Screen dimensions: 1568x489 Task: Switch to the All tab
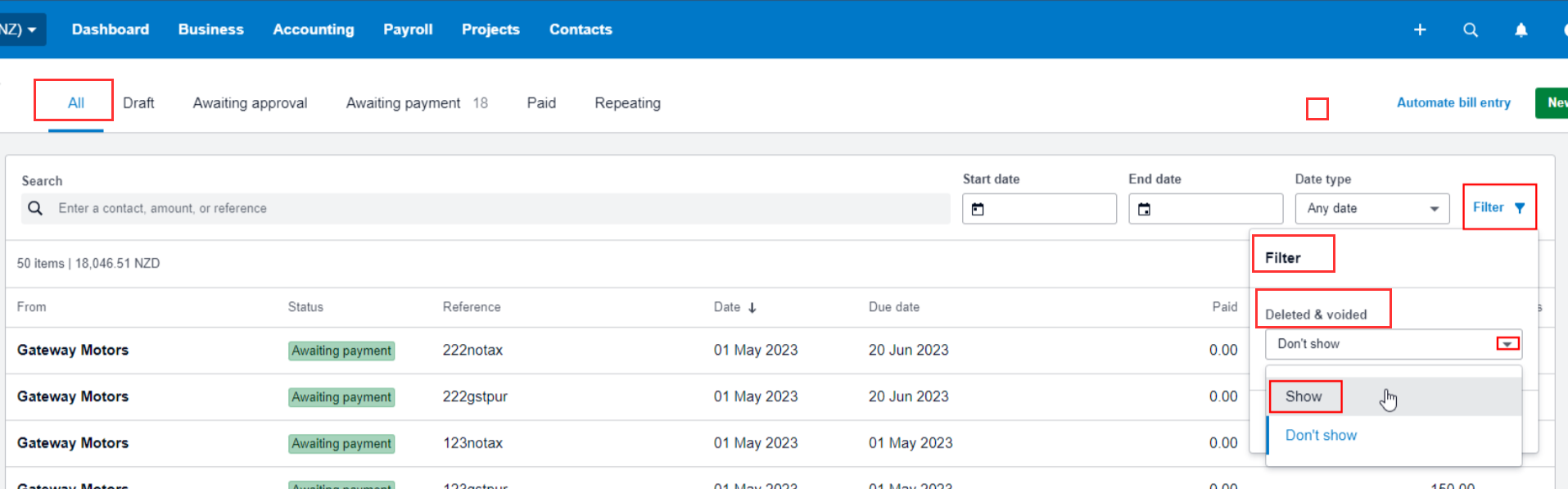click(75, 103)
